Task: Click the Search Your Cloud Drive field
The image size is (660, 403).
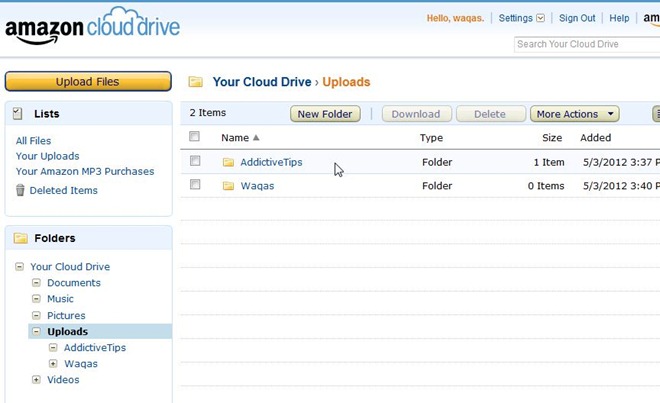Action: (587, 44)
